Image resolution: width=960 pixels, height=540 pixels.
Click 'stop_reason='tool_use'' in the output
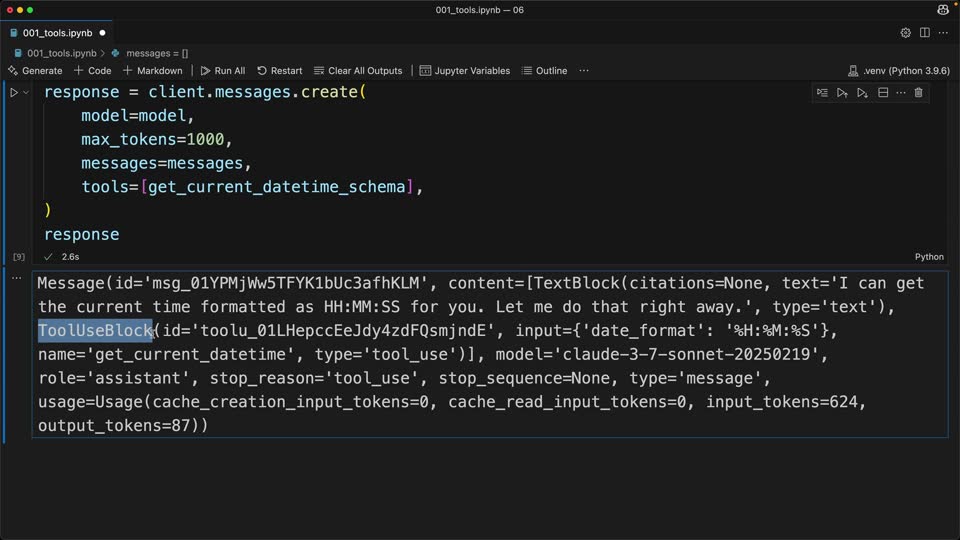[314, 378]
